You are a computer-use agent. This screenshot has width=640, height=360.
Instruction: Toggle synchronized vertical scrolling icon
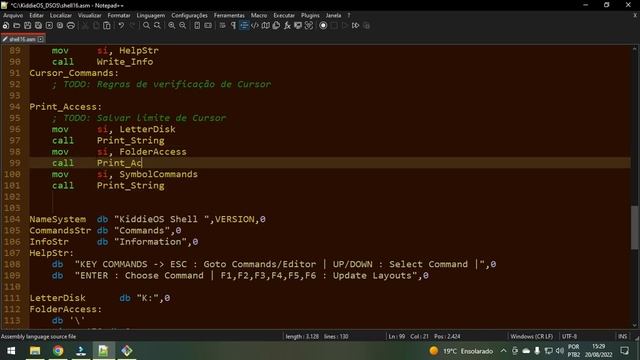point(197,25)
